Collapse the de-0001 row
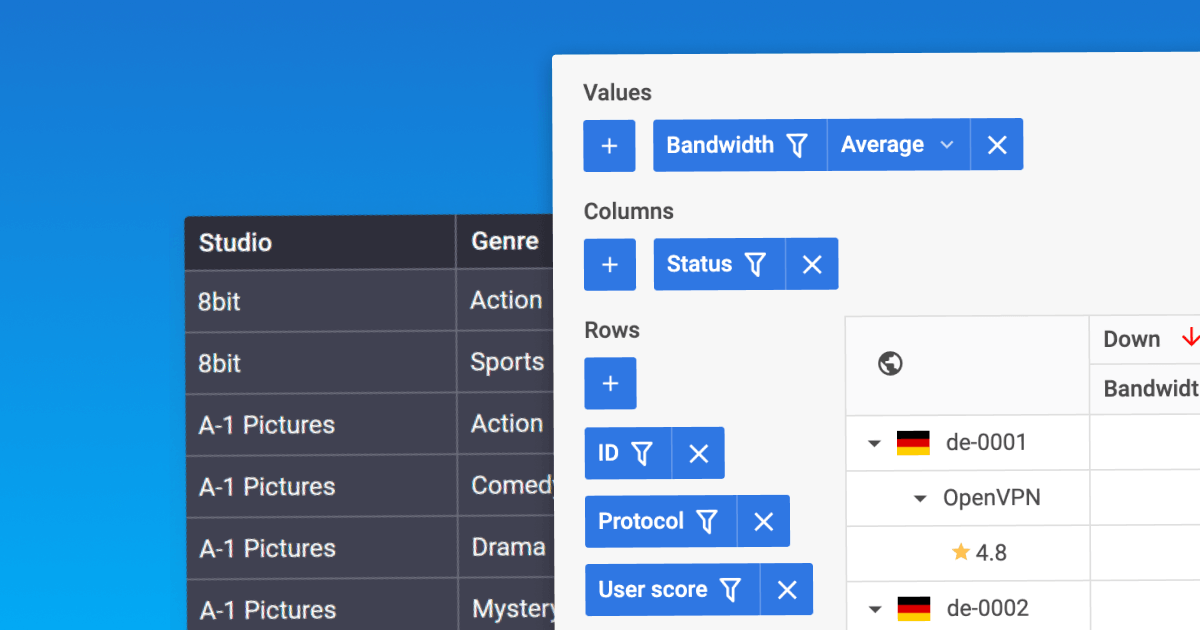The height and width of the screenshot is (630, 1200). point(874,442)
